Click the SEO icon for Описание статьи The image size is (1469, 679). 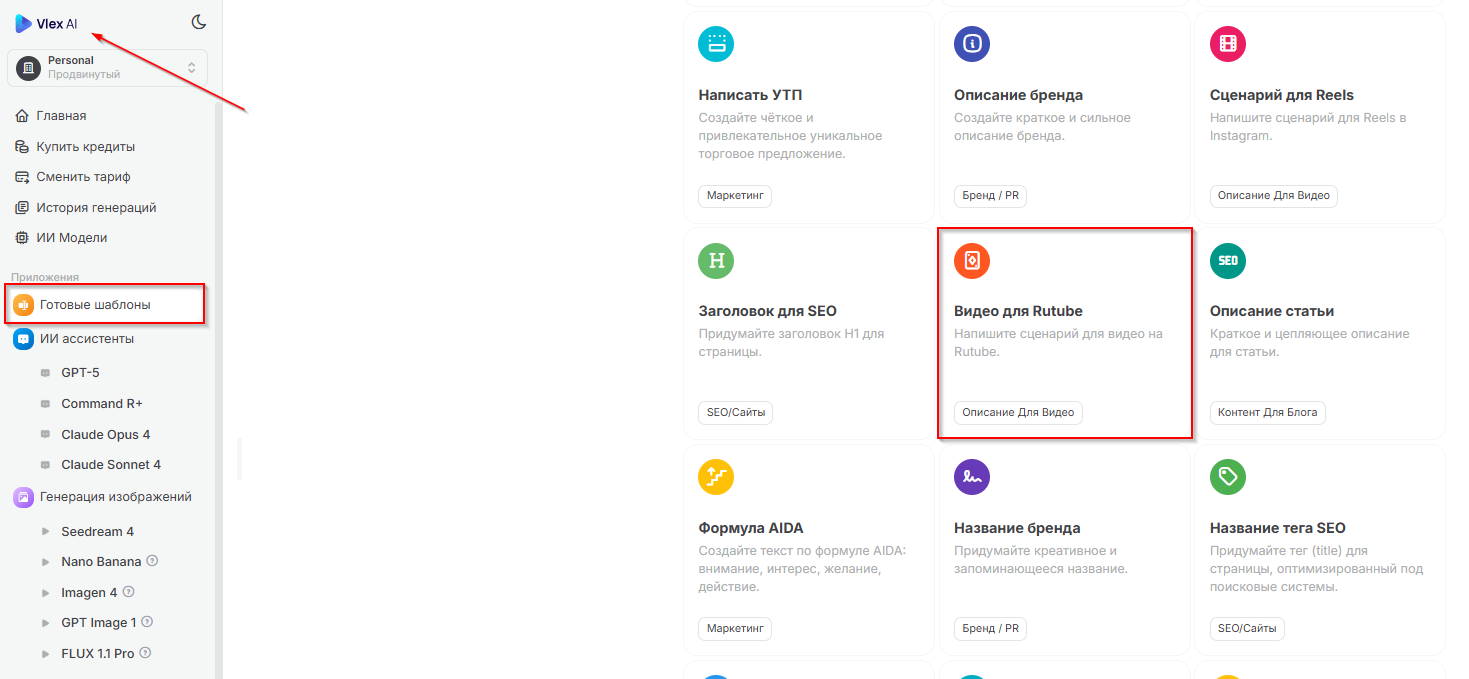tap(1228, 261)
